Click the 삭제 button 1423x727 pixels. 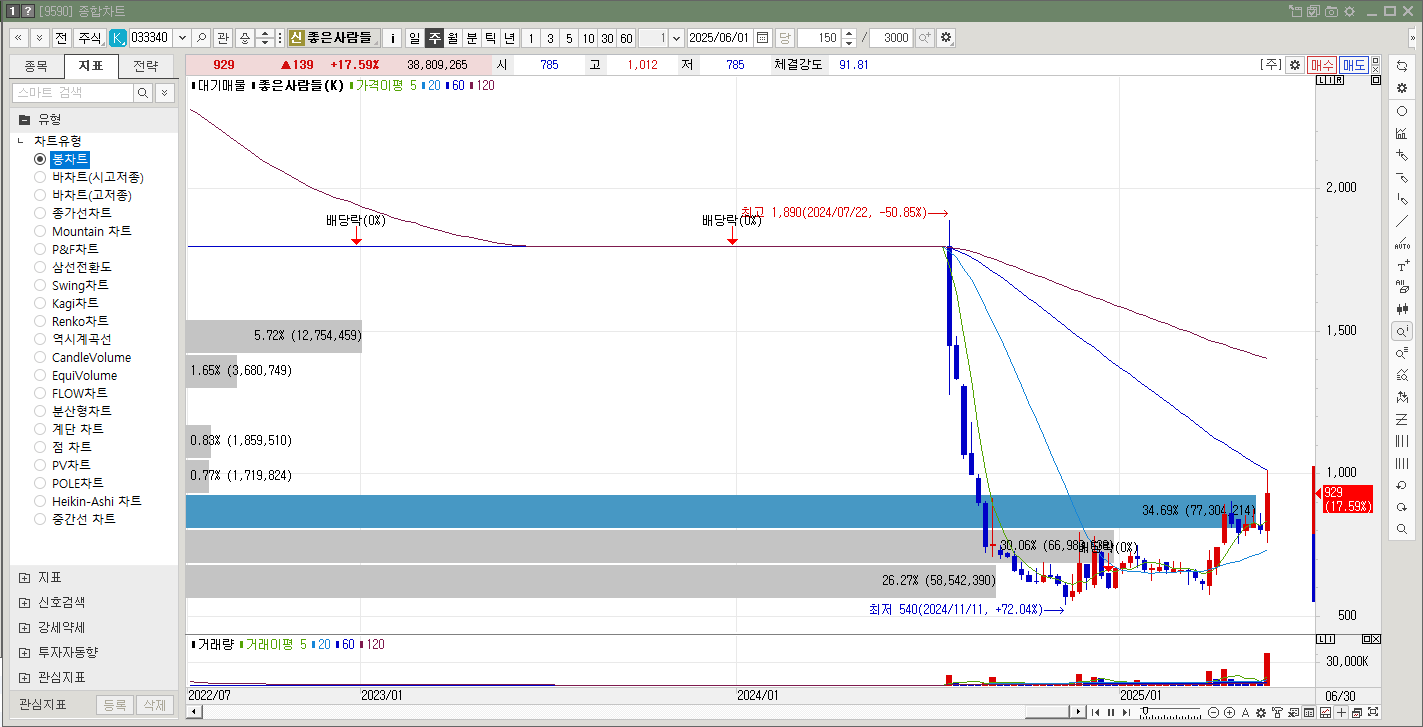153,705
